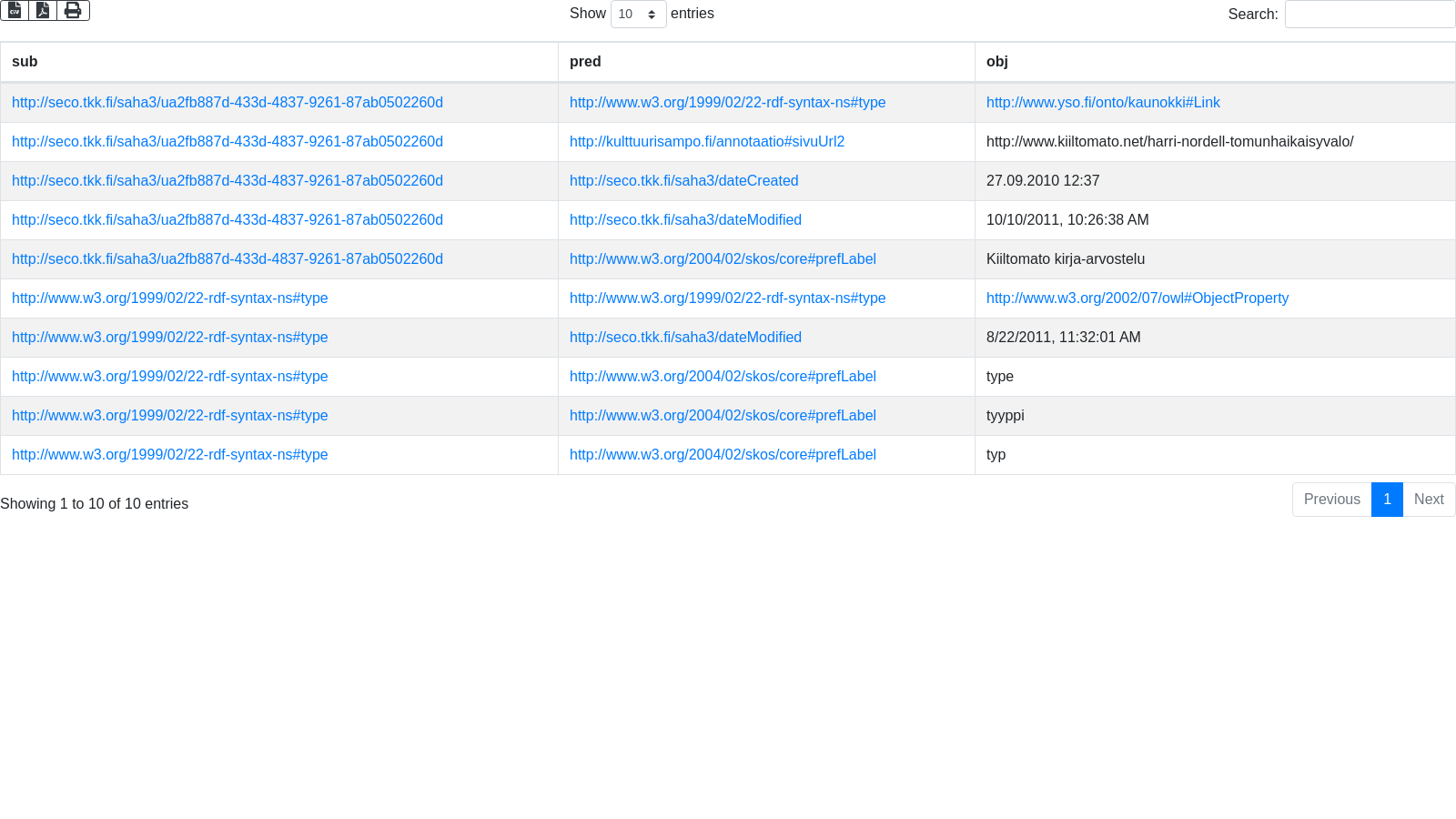Image resolution: width=1456 pixels, height=819 pixels.
Task: Export the table as CSV
Action: coord(15,10)
